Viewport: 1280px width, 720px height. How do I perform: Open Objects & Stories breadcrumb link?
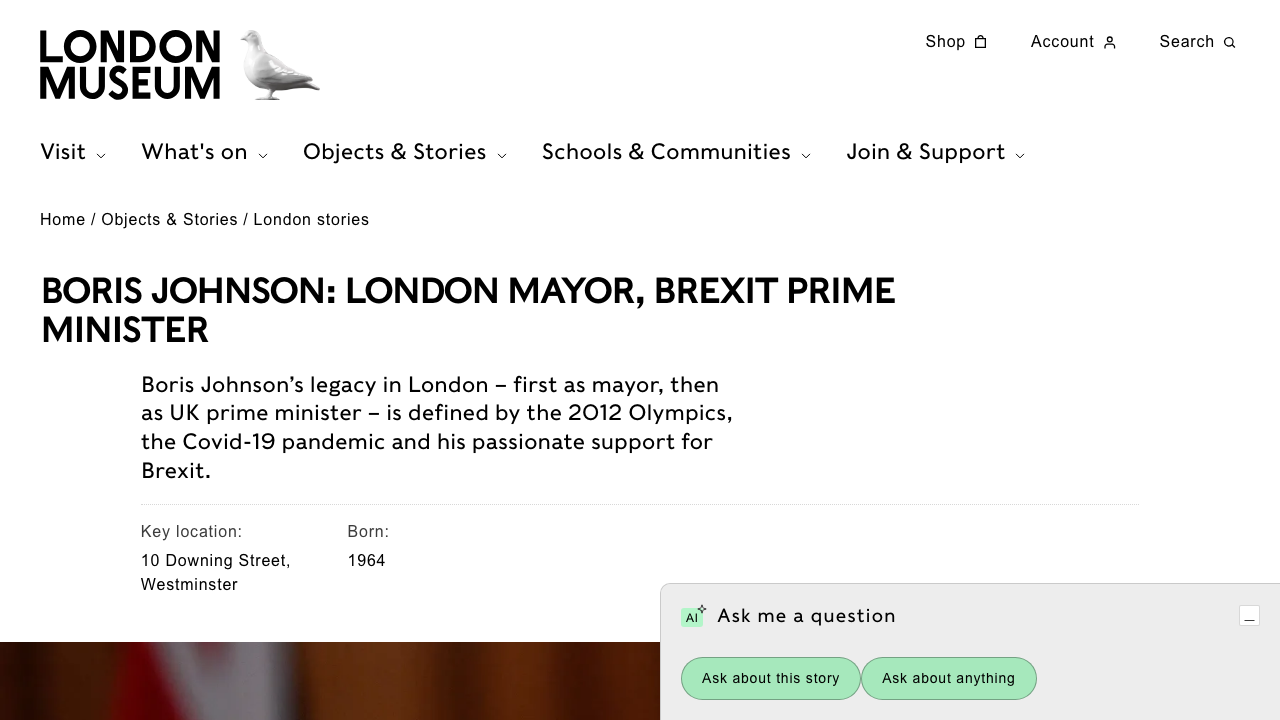point(169,219)
